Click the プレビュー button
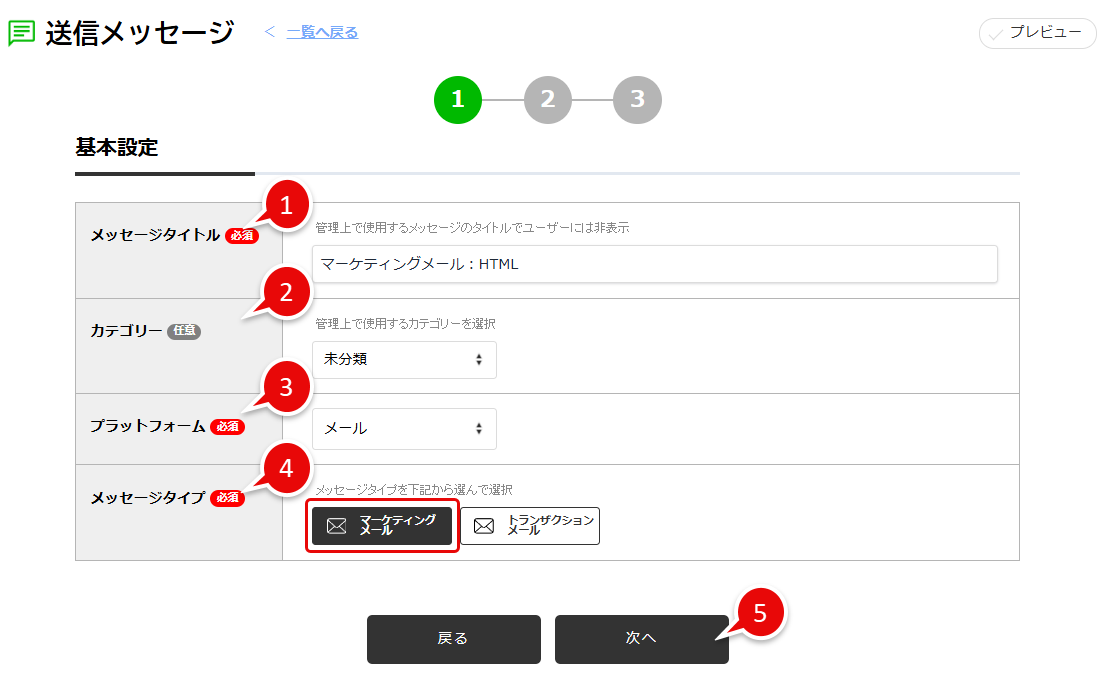The height and width of the screenshot is (691, 1101). 1037,33
